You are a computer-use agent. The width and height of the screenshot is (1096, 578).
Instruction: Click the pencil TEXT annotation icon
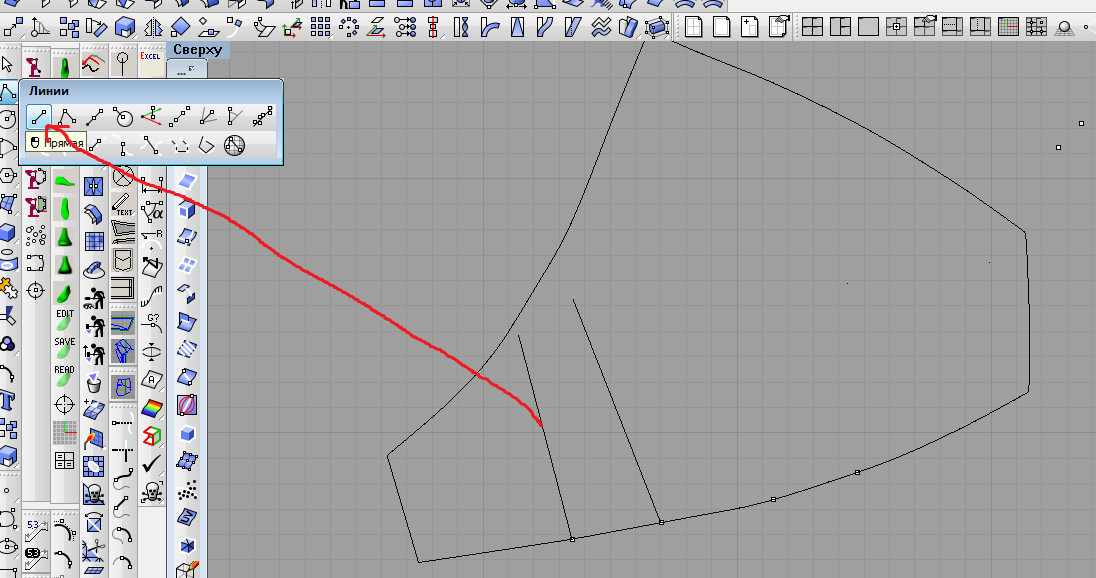pyautogui.click(x=122, y=205)
